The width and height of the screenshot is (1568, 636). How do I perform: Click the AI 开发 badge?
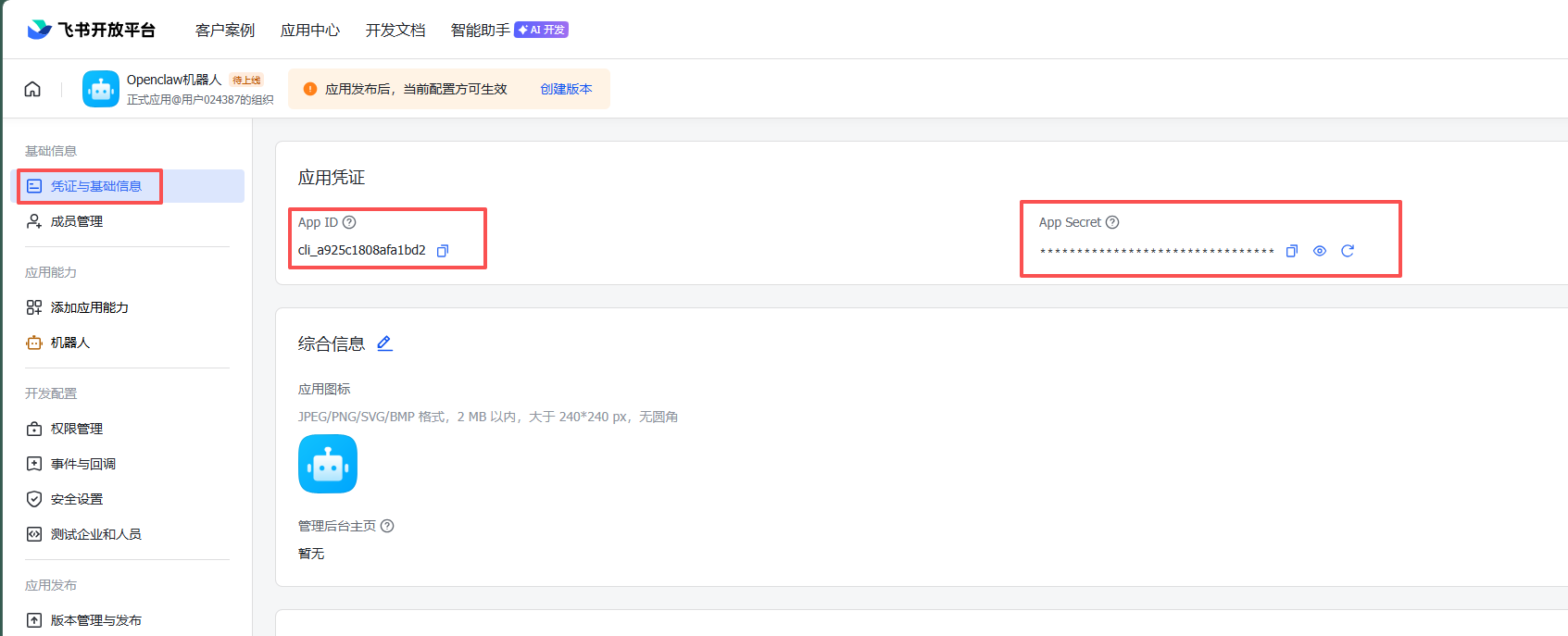541,30
